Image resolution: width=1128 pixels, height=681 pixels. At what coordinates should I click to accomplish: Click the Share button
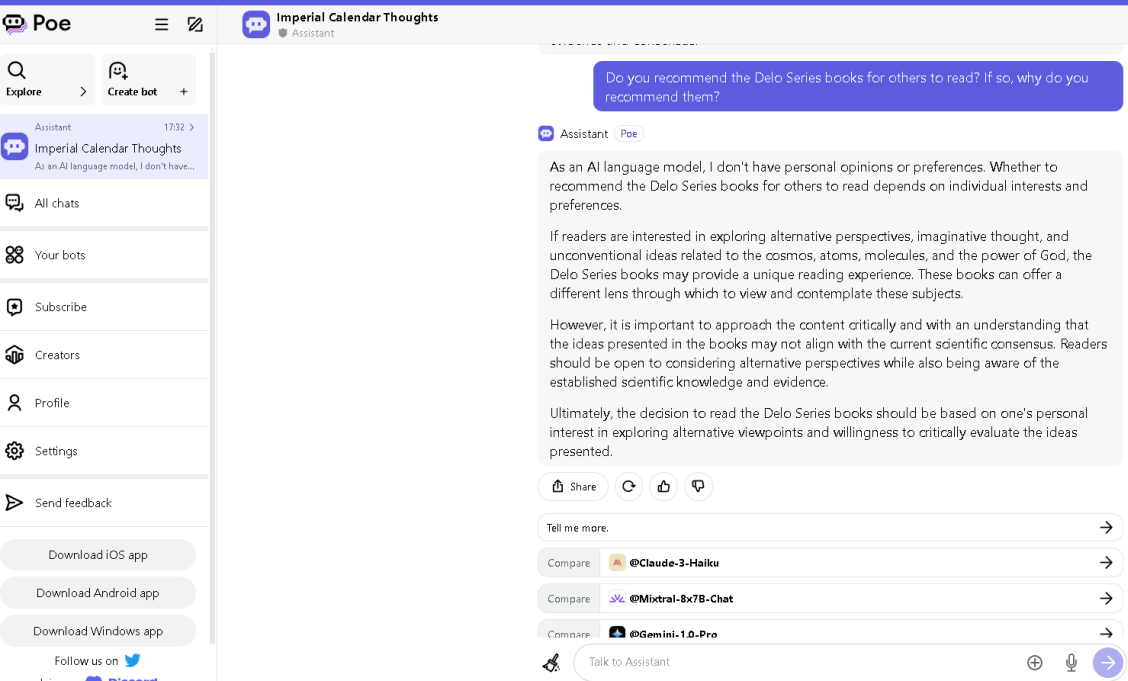573,487
